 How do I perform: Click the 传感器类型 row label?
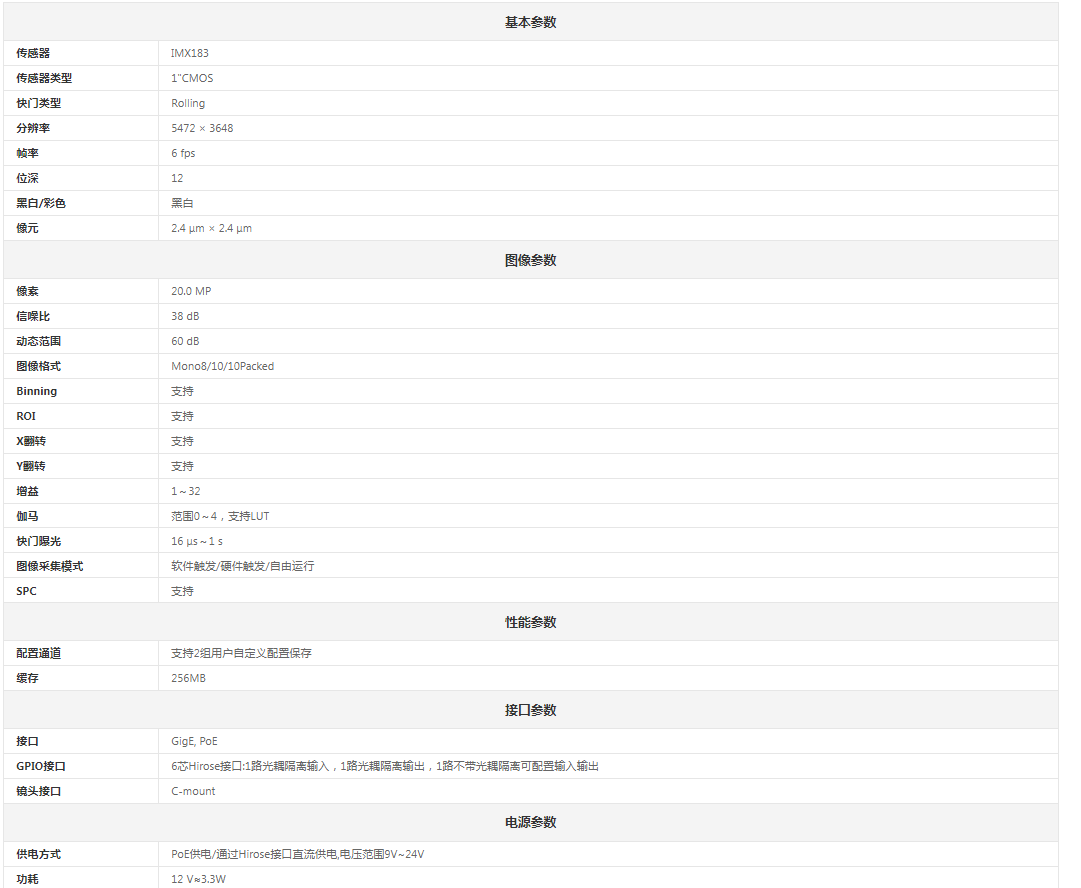(44, 78)
